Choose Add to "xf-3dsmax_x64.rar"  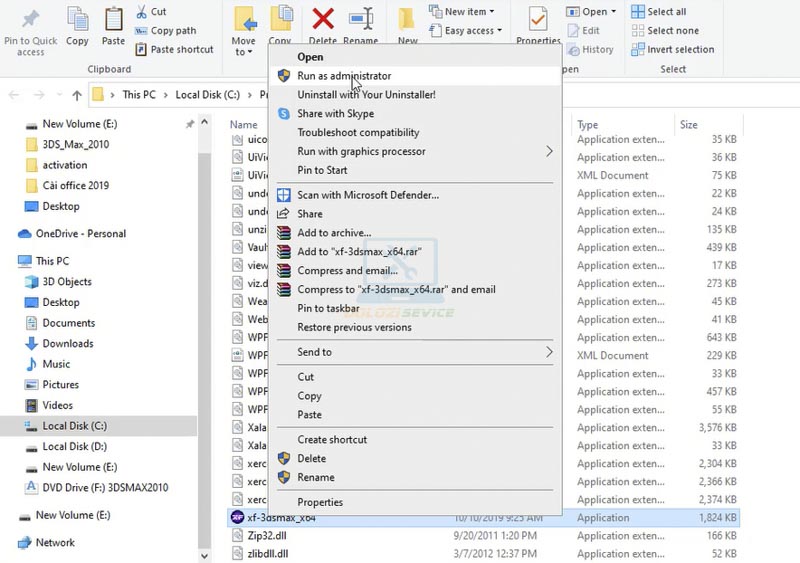415,252
